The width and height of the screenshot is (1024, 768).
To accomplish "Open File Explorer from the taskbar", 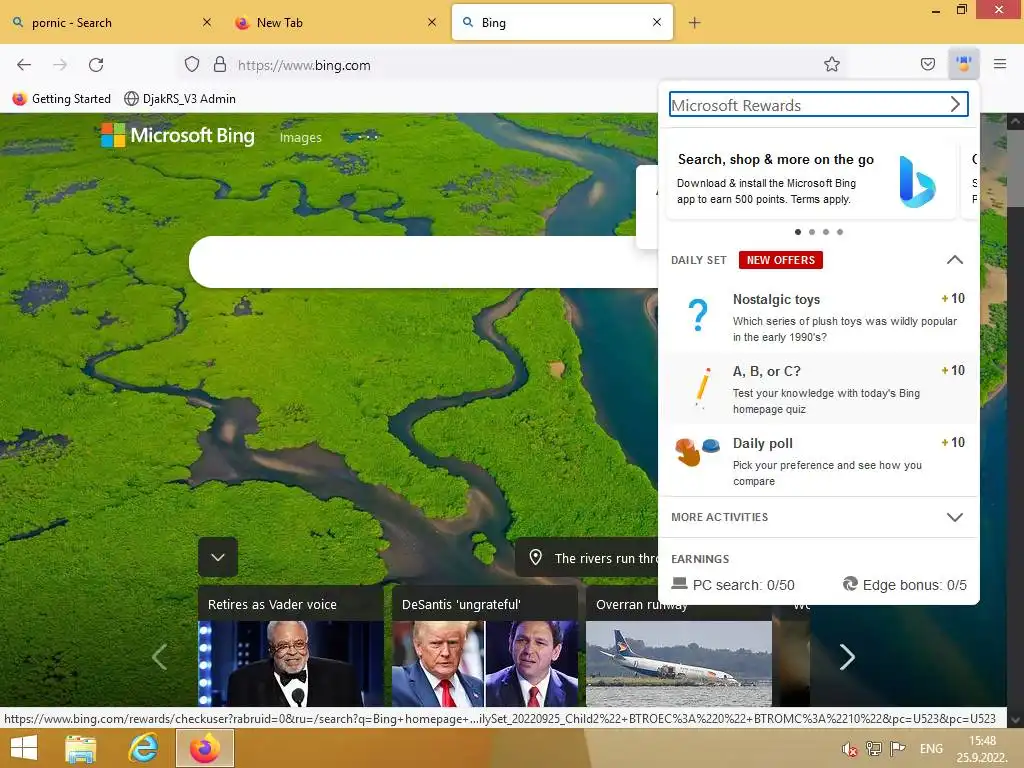I will pyautogui.click(x=80, y=748).
